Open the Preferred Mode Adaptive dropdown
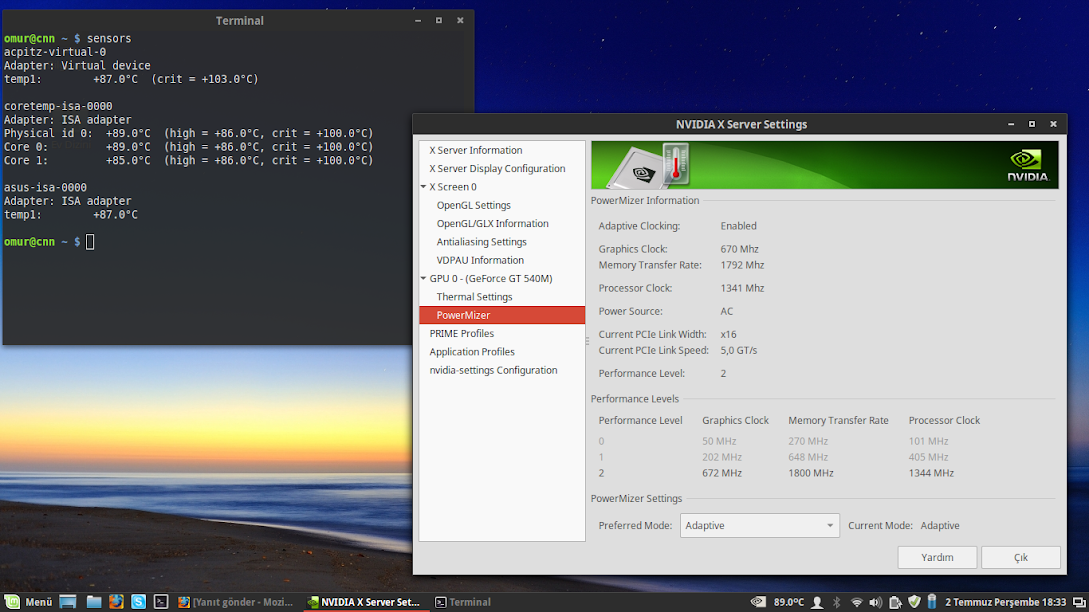Image resolution: width=1089 pixels, height=612 pixels. (x=759, y=525)
